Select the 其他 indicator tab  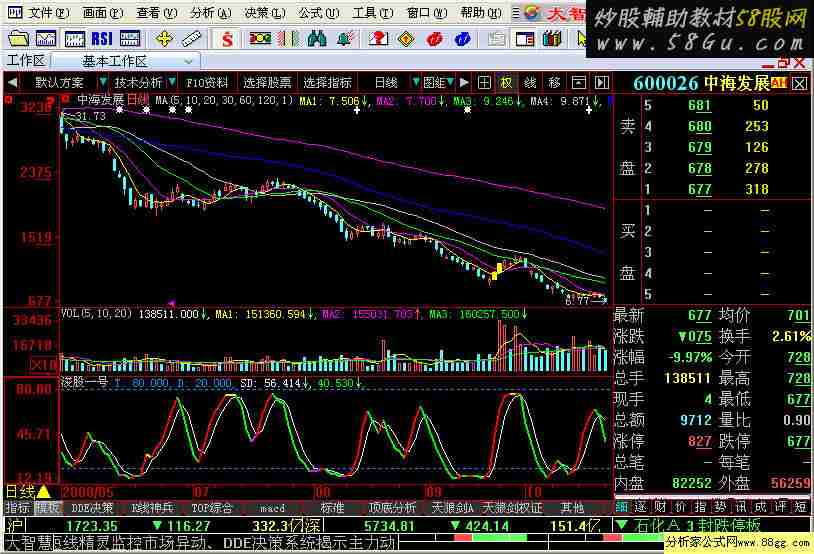tap(572, 507)
